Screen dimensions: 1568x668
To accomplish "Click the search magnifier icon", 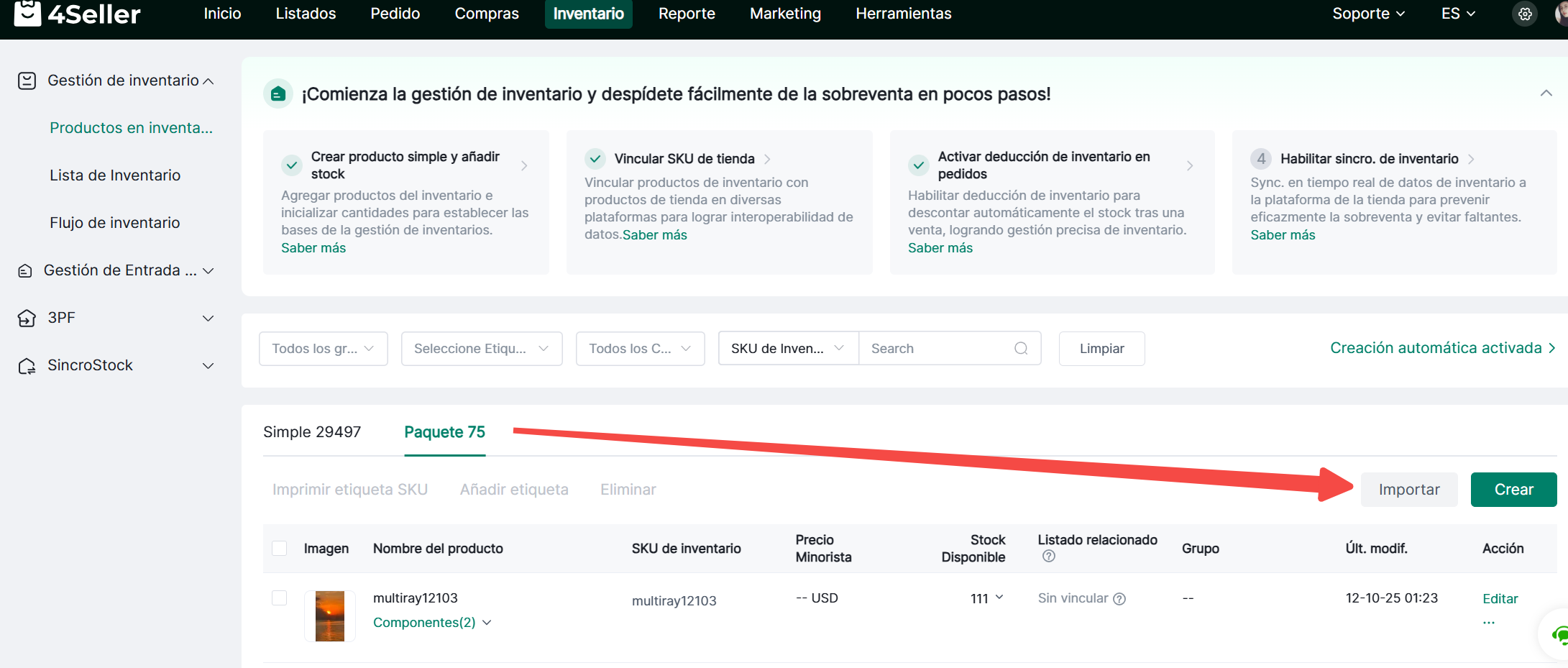I will (1020, 349).
